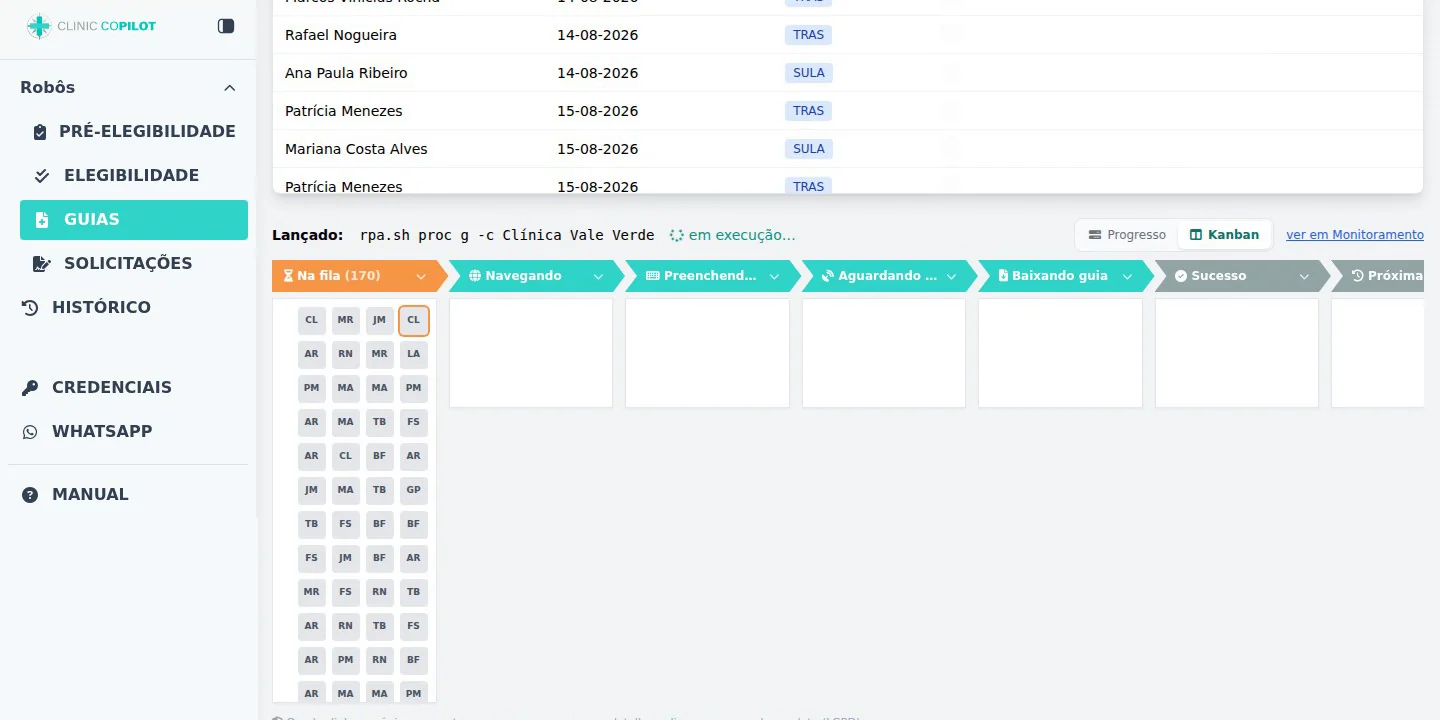Open PRÉ-ELEGIBILIDADE in the sidebar
The width and height of the screenshot is (1440, 720).
point(134,132)
